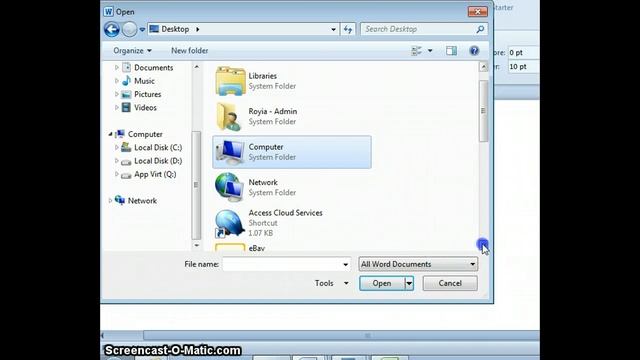Image resolution: width=640 pixels, height=360 pixels.
Task: Click the Cancel button
Action: tap(450, 283)
